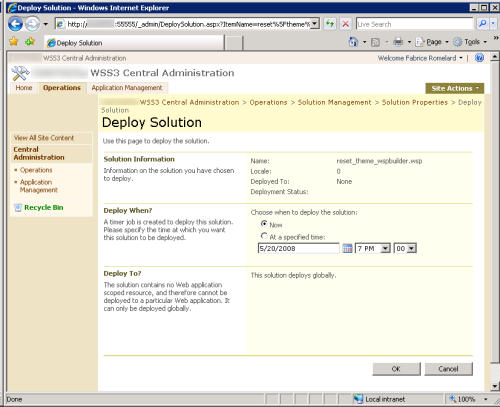Image resolution: width=500 pixels, height=407 pixels.
Task: Click the Recycle Bin icon
Action: (18, 208)
